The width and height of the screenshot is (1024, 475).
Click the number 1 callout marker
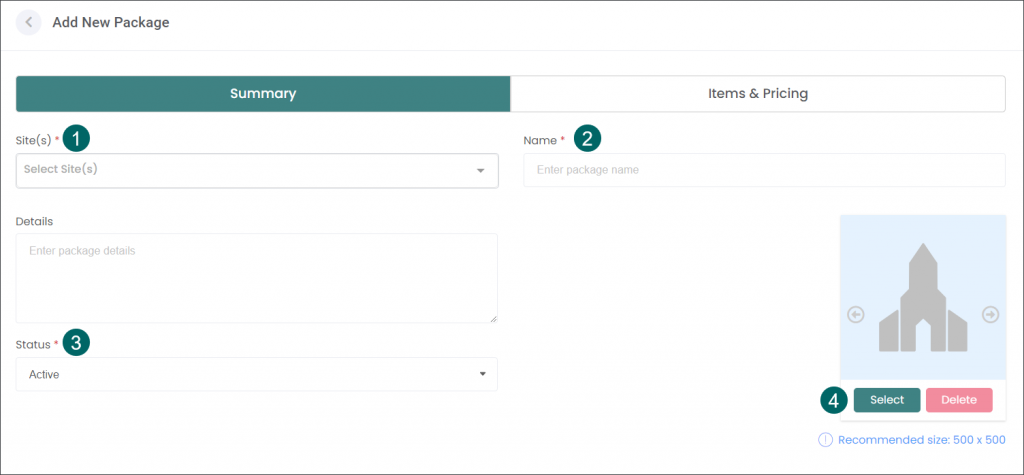(x=76, y=139)
